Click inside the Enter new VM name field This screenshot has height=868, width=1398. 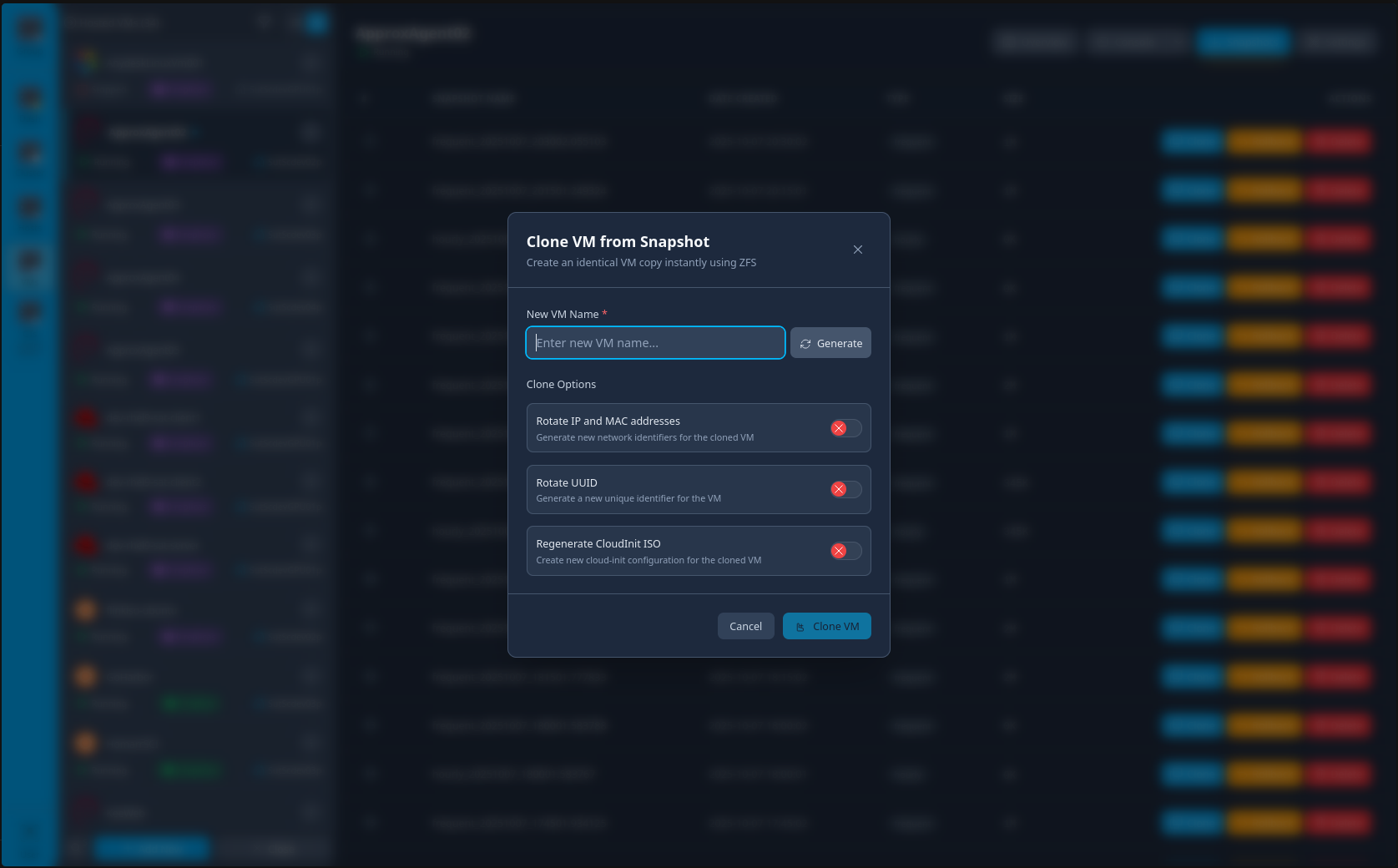[x=654, y=343]
